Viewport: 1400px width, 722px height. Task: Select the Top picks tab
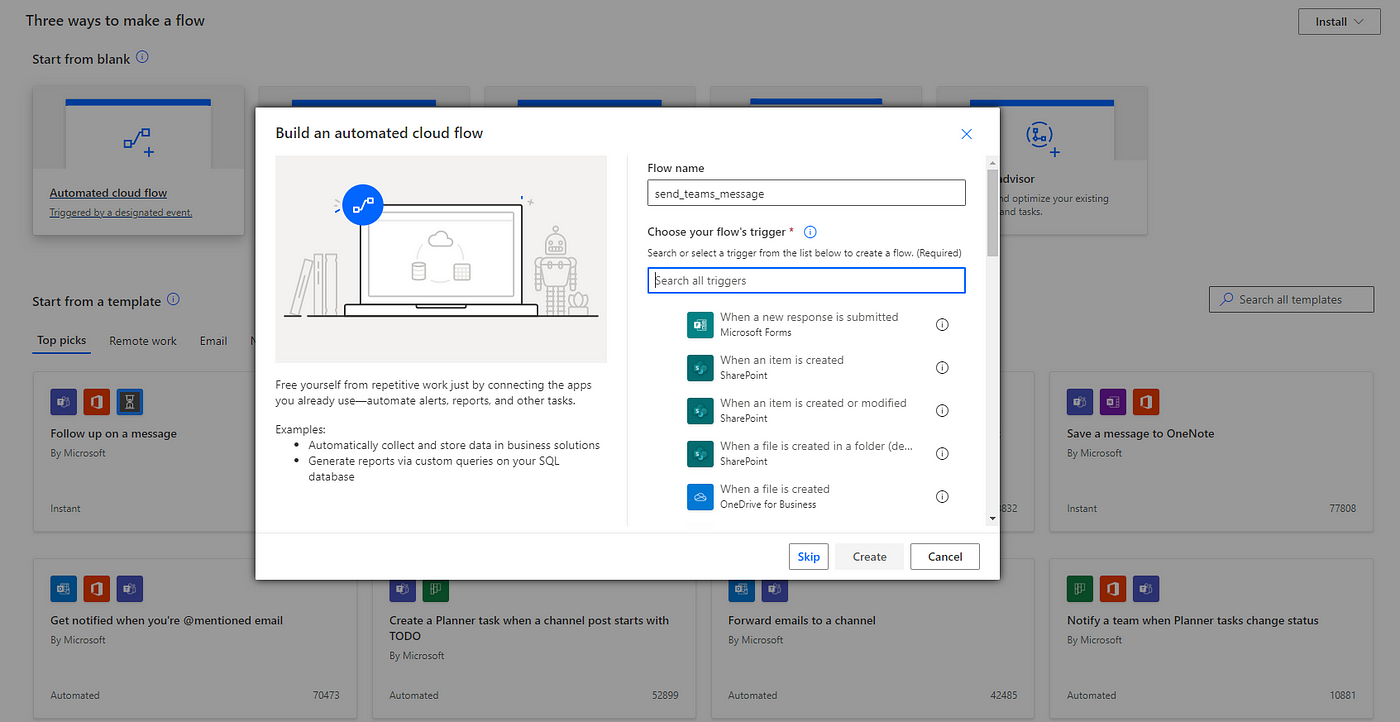click(62, 341)
